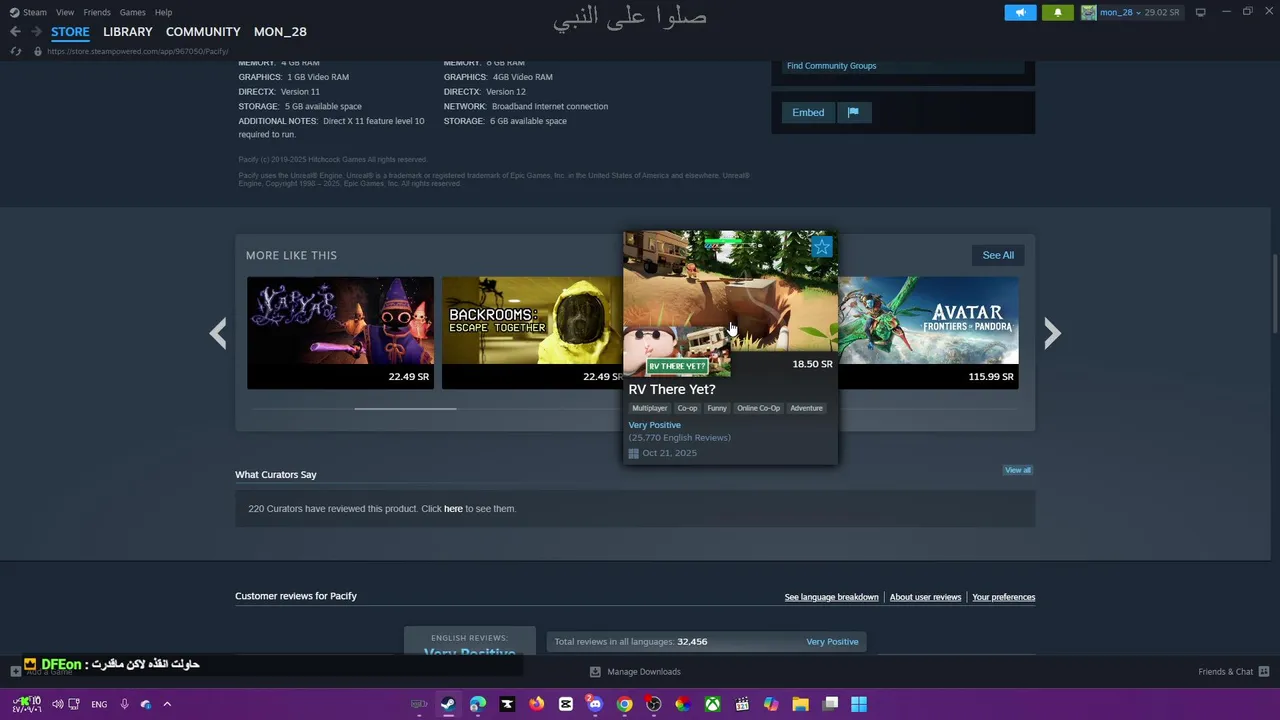
Task: Select the Co-op tag
Action: [687, 408]
